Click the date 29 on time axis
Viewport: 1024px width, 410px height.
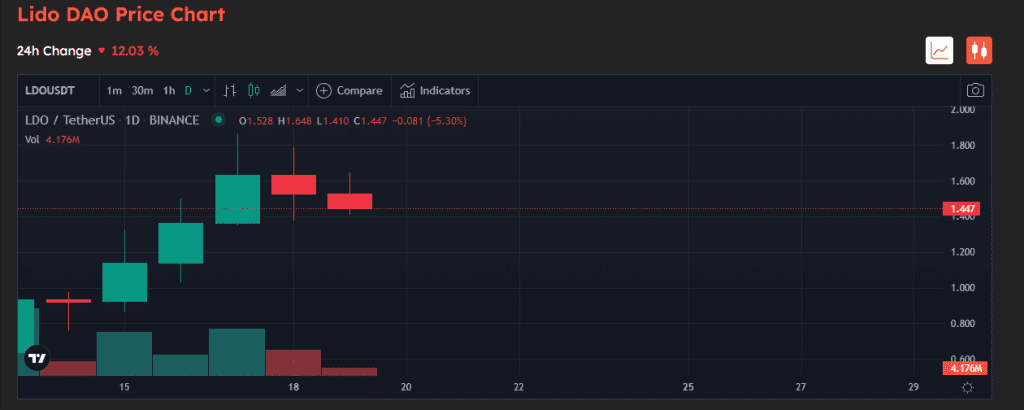pos(914,387)
